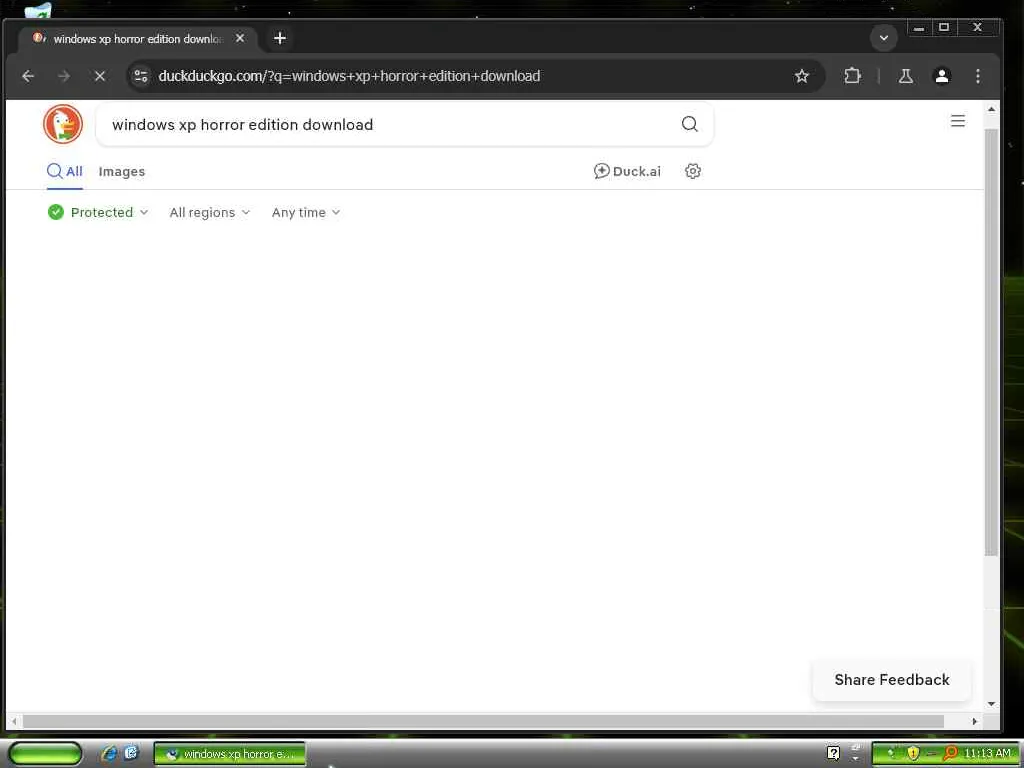Select the All results tab

(x=65, y=172)
